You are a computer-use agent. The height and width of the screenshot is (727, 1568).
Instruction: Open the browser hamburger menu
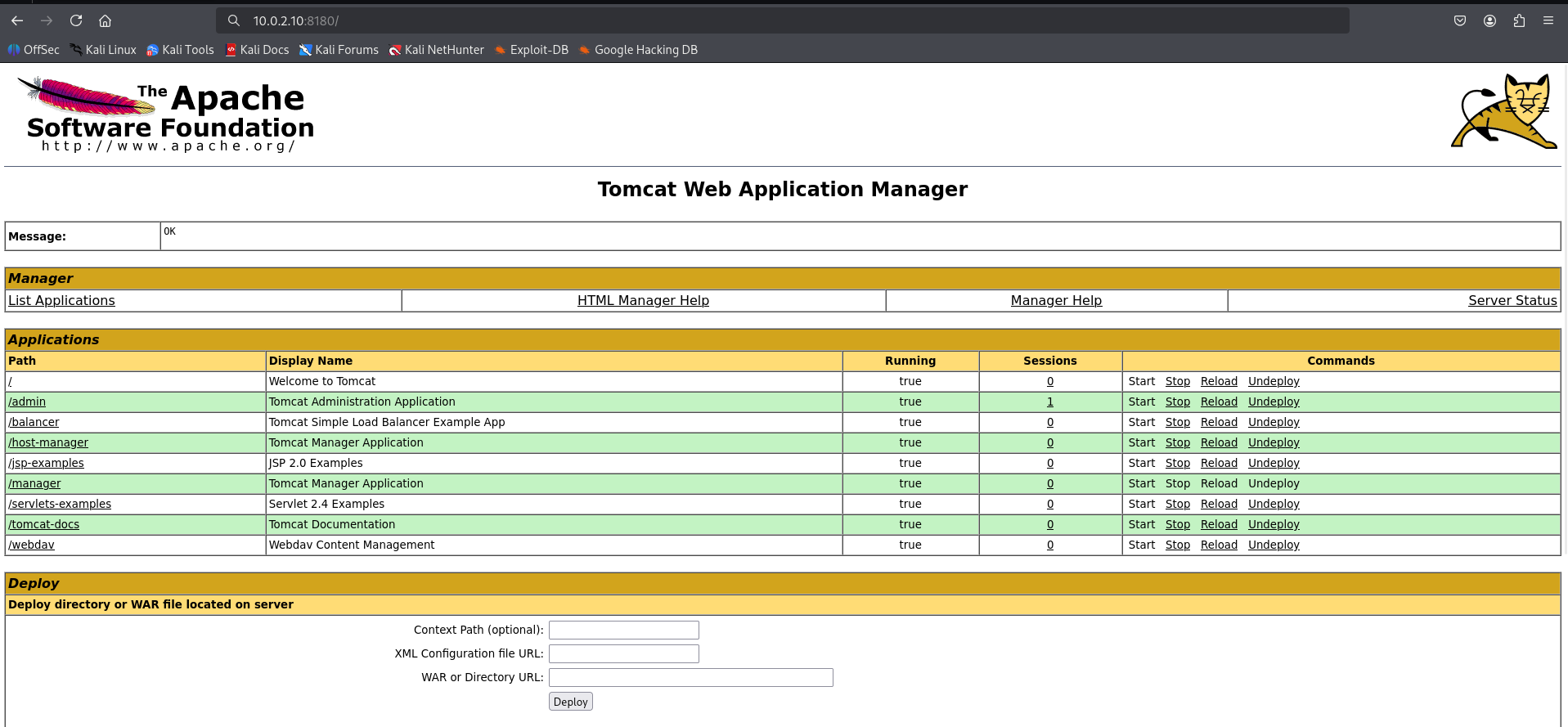click(x=1548, y=20)
